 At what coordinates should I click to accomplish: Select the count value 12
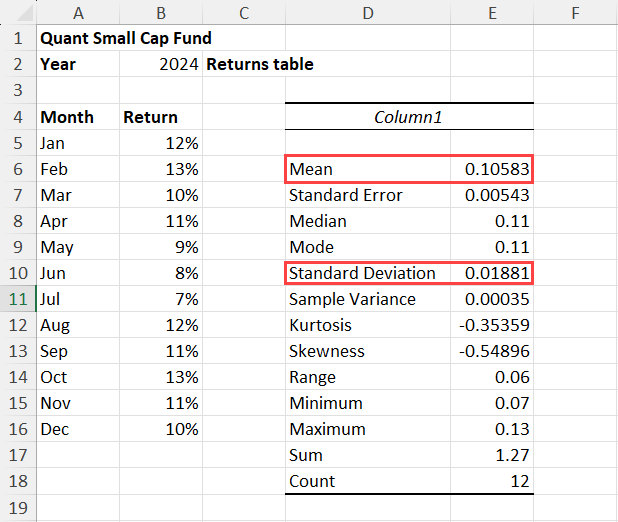492,481
